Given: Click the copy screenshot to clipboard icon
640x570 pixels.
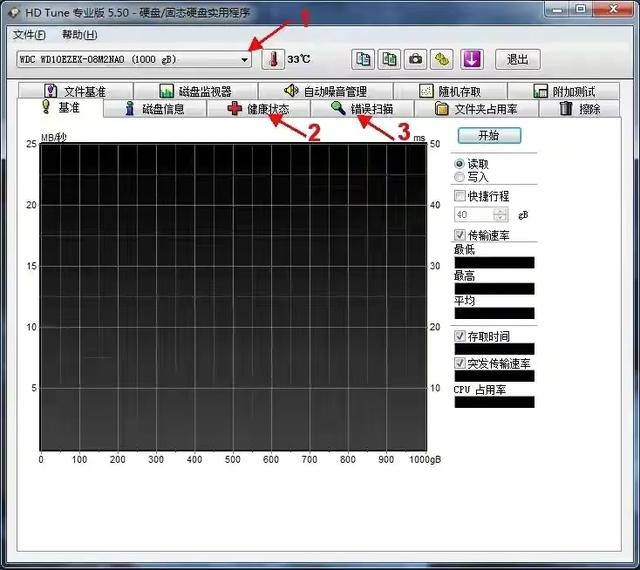Looking at the screenshot, I should coord(389,59).
